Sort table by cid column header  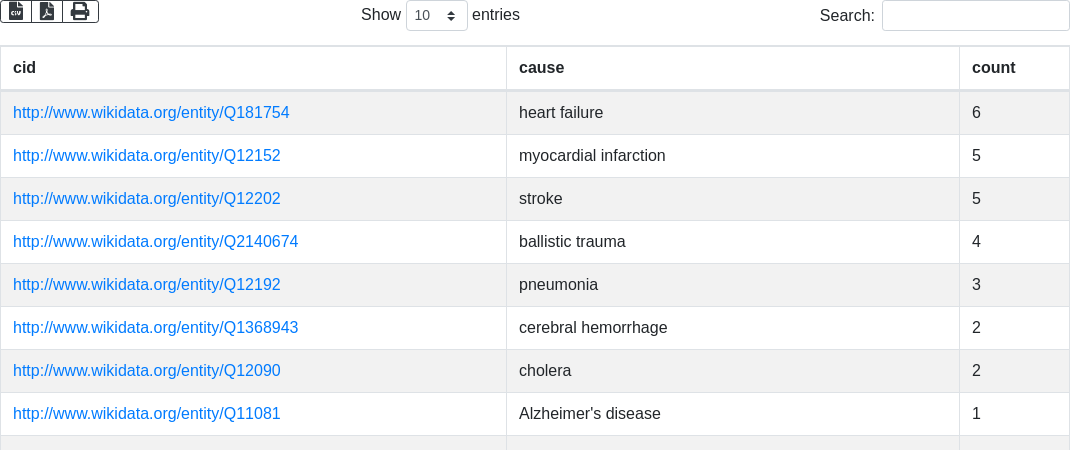click(24, 68)
